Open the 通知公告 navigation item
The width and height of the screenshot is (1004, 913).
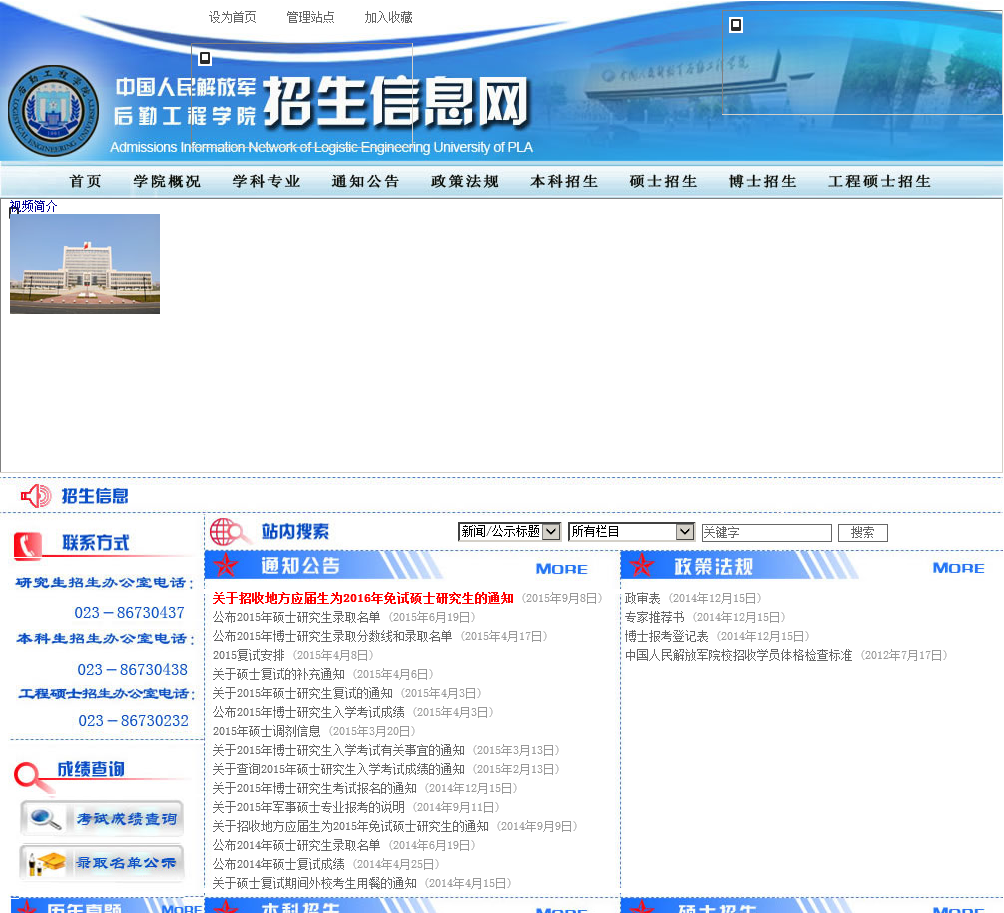(366, 181)
